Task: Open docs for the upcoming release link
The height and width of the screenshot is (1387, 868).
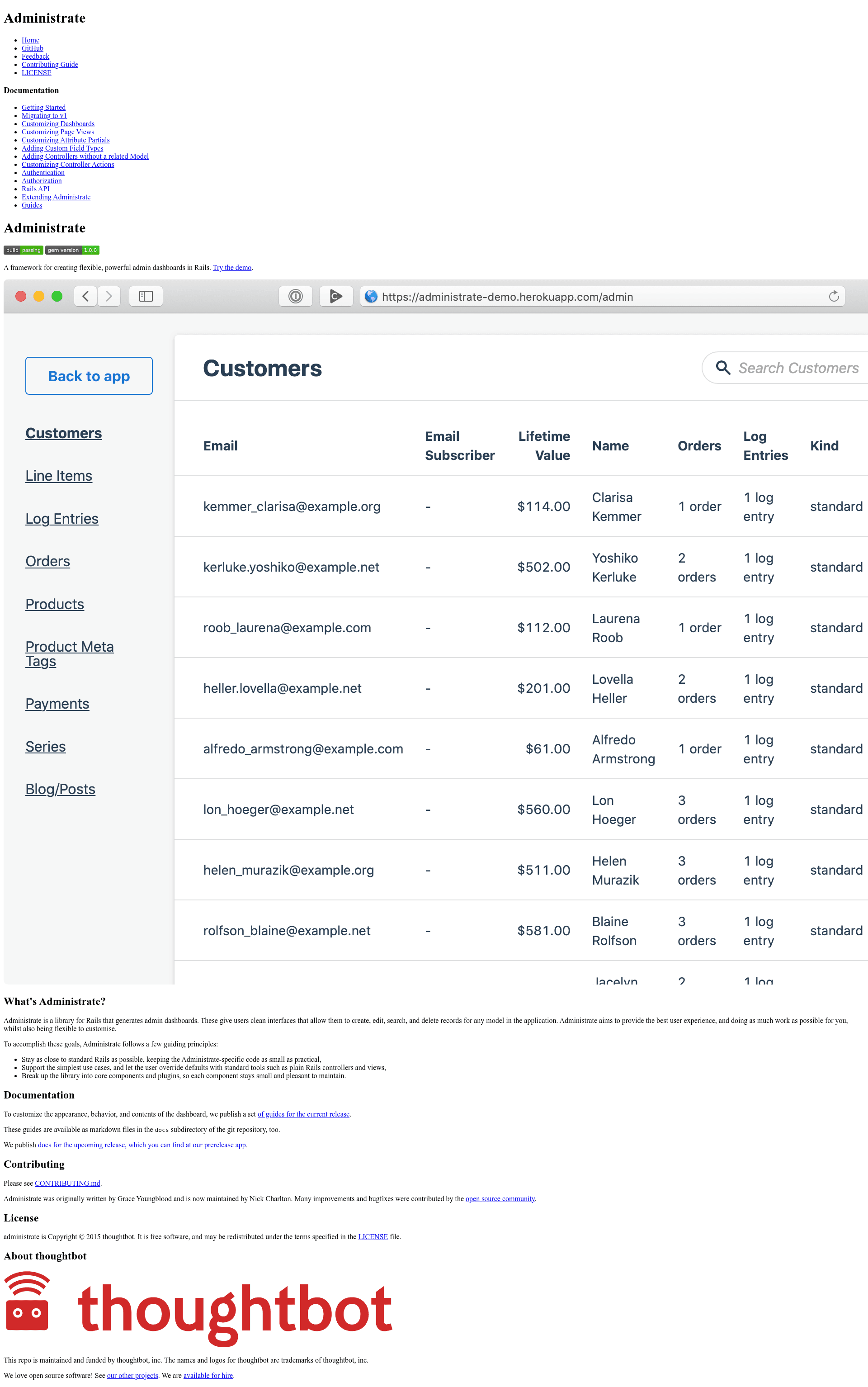Action: [142, 1145]
